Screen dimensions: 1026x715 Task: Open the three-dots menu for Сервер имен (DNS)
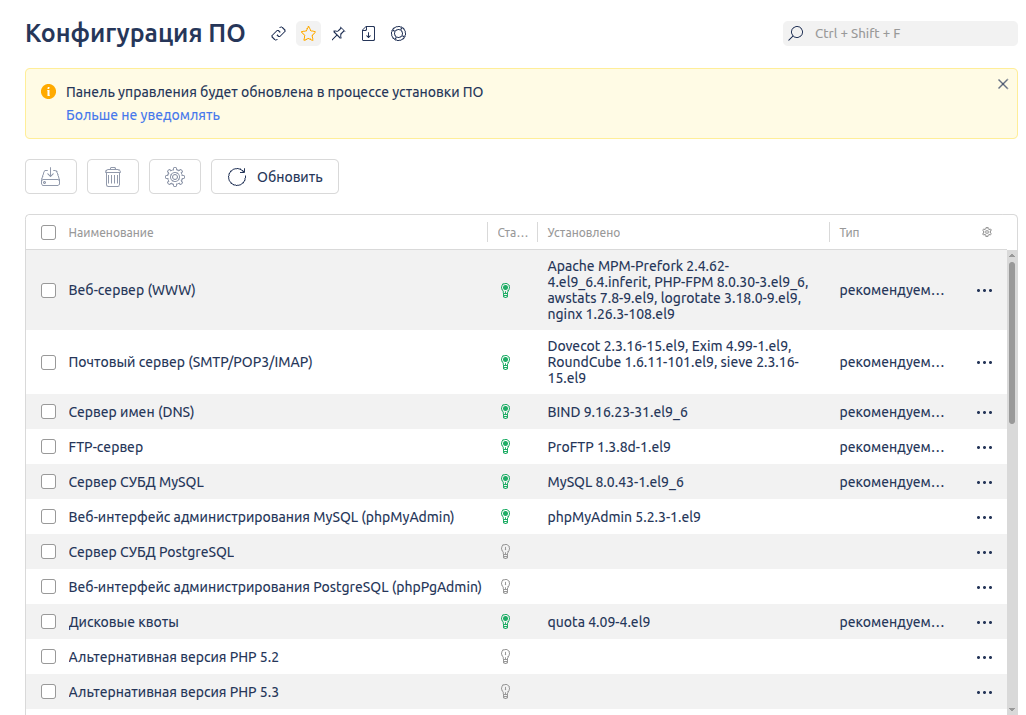[984, 412]
